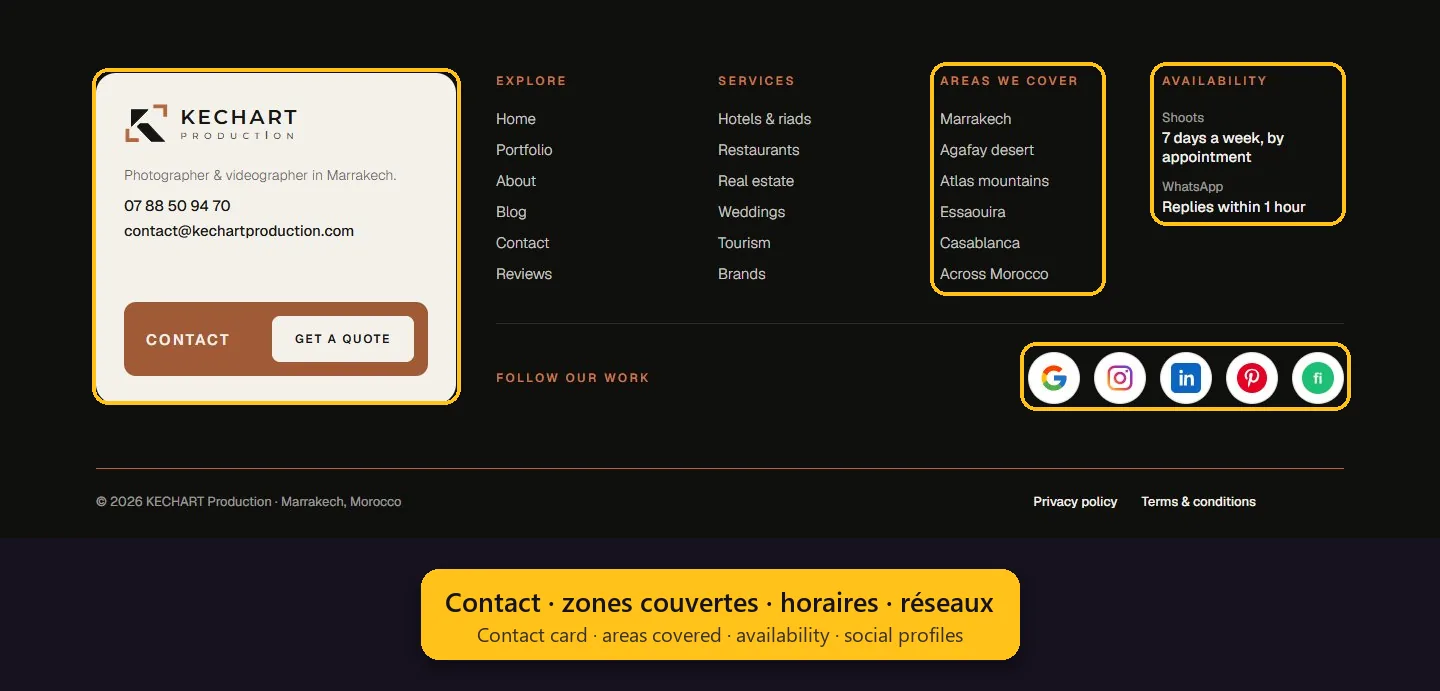Click the AVAILABILITY heading

[1214, 81]
